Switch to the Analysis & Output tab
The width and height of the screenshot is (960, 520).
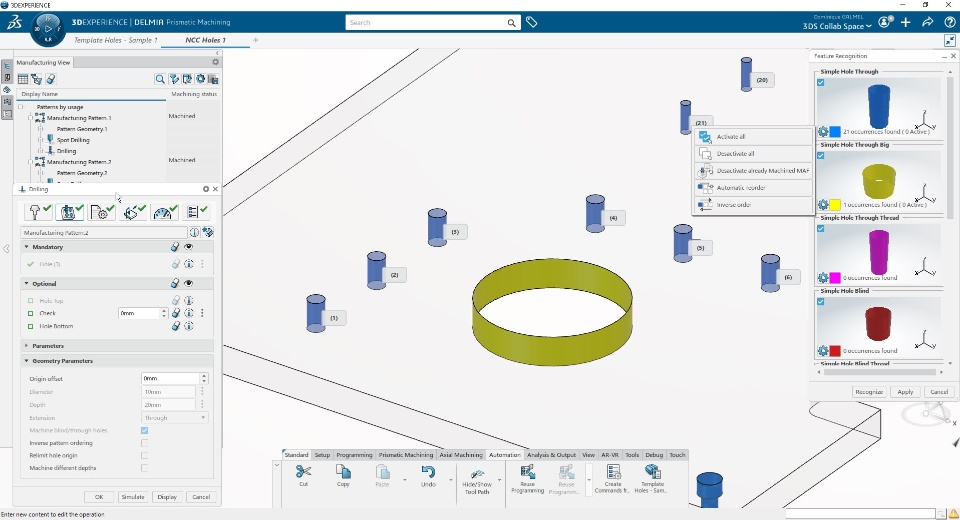pyautogui.click(x=552, y=455)
